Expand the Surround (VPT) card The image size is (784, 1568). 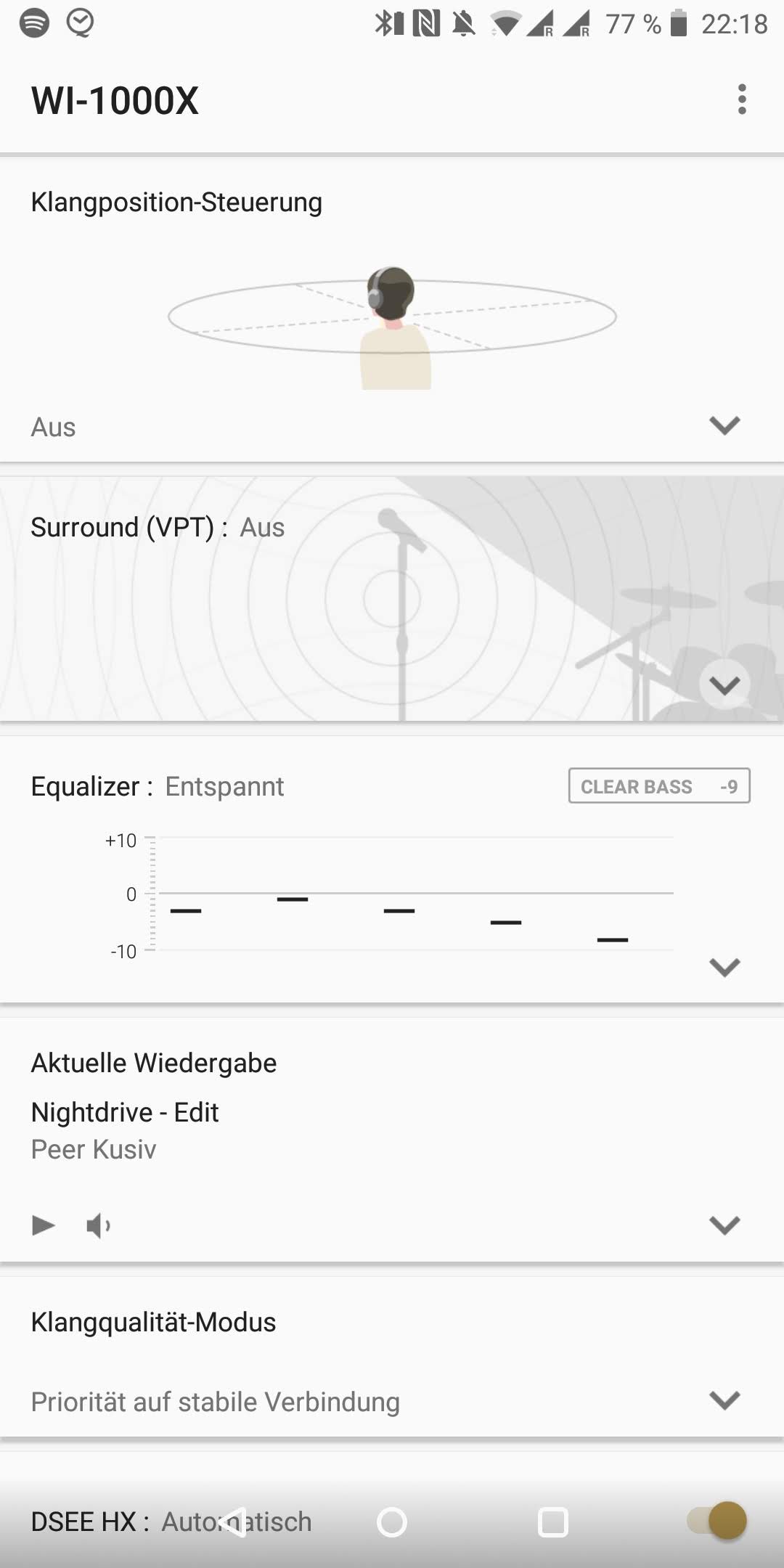(x=724, y=685)
